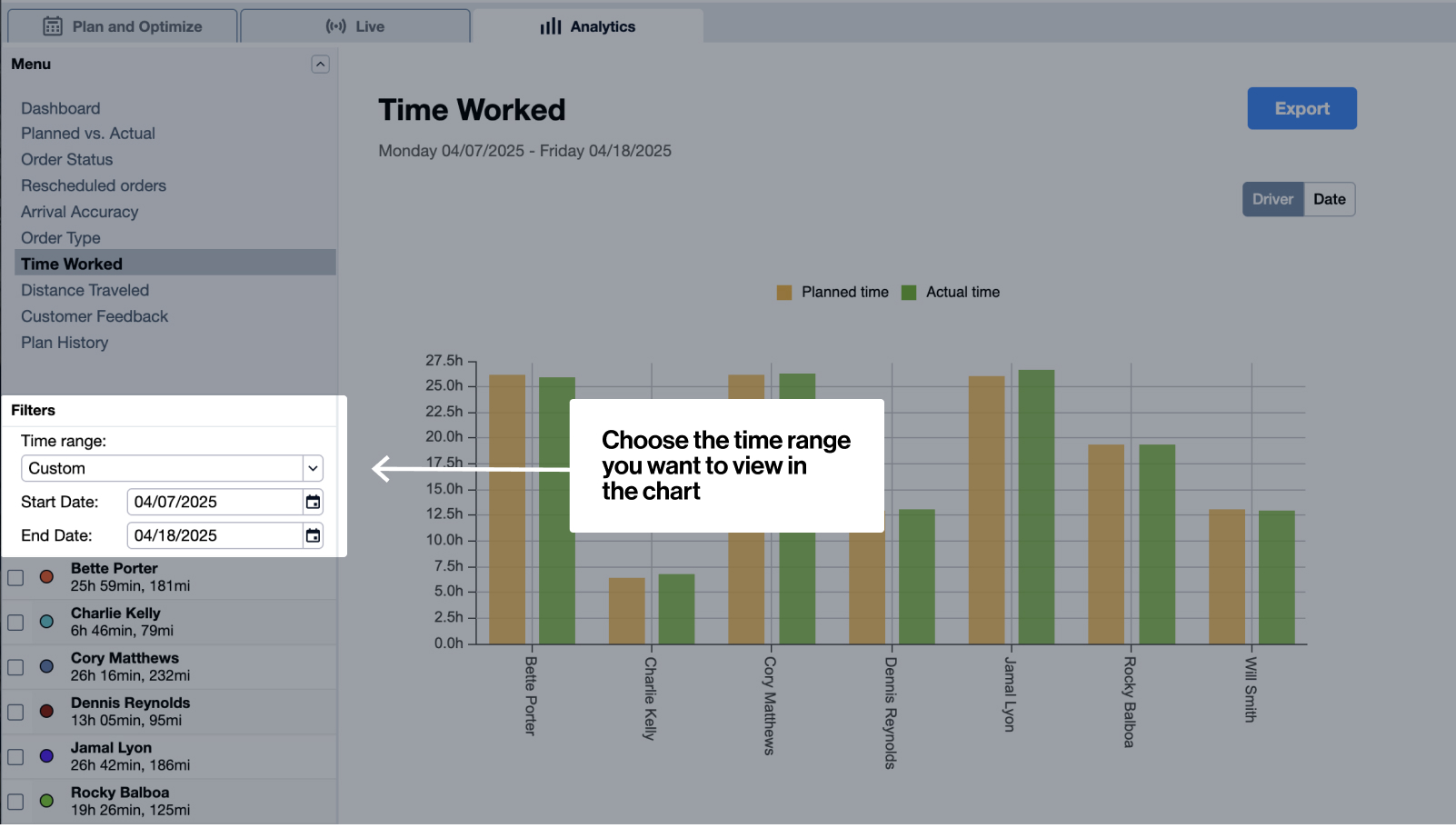Open Distance Traveled report
The image size is (1456, 828).
(x=85, y=290)
